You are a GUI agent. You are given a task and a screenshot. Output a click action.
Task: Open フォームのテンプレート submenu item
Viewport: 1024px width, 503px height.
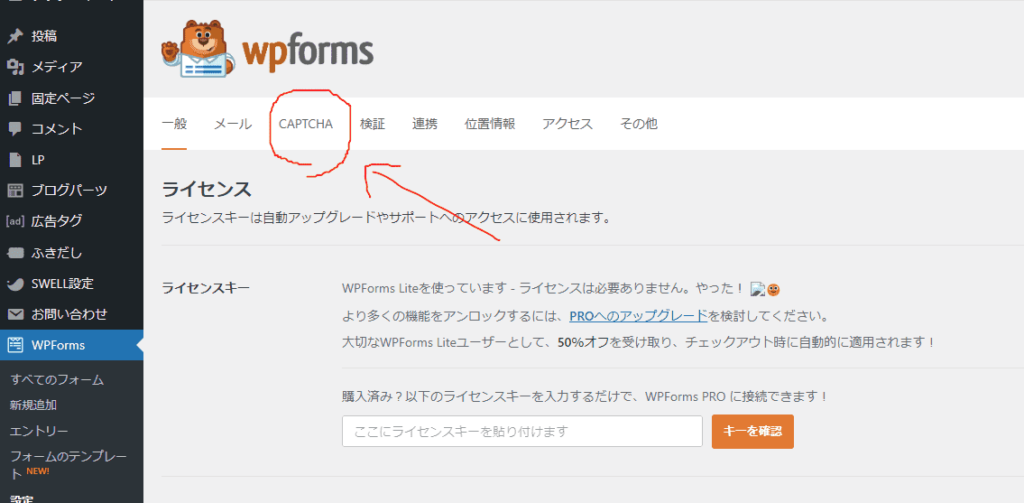coord(68,465)
